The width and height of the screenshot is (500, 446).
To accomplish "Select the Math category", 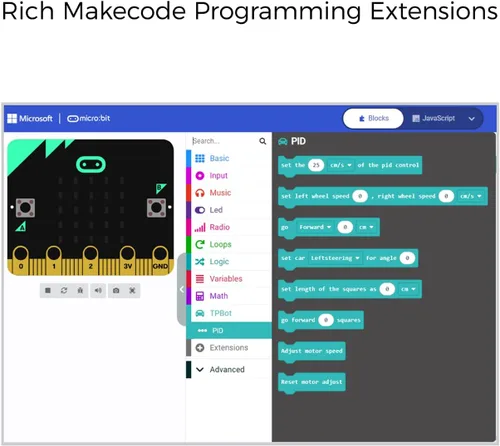I will [x=228, y=296].
